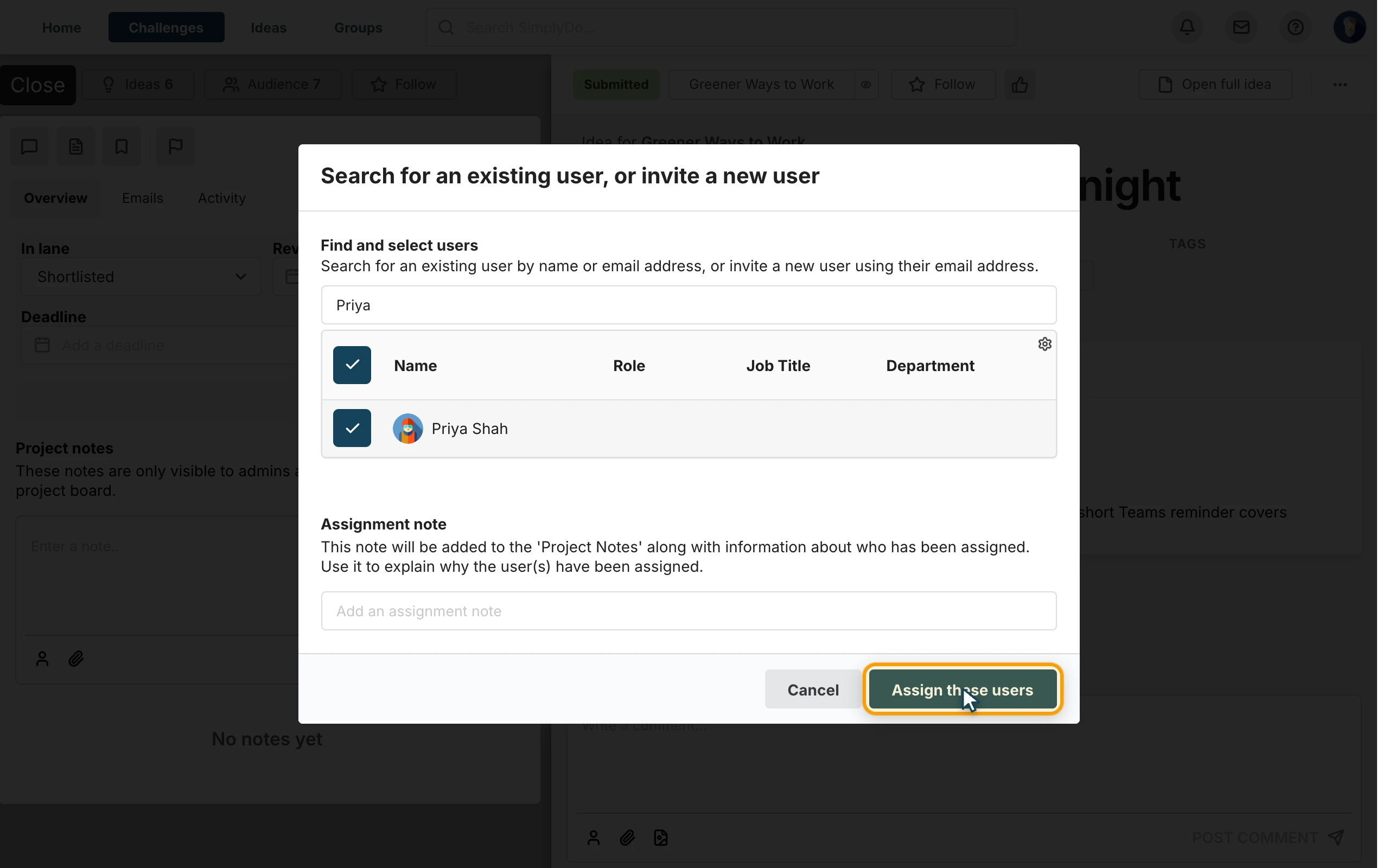This screenshot has height=868, width=1389.
Task: Click the Audience 7 button
Action: point(272,85)
